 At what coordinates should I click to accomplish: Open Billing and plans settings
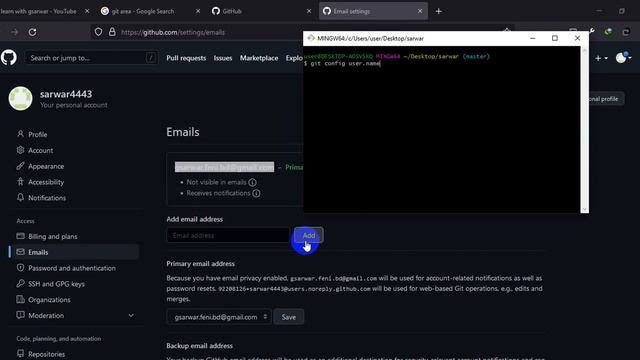[53, 236]
